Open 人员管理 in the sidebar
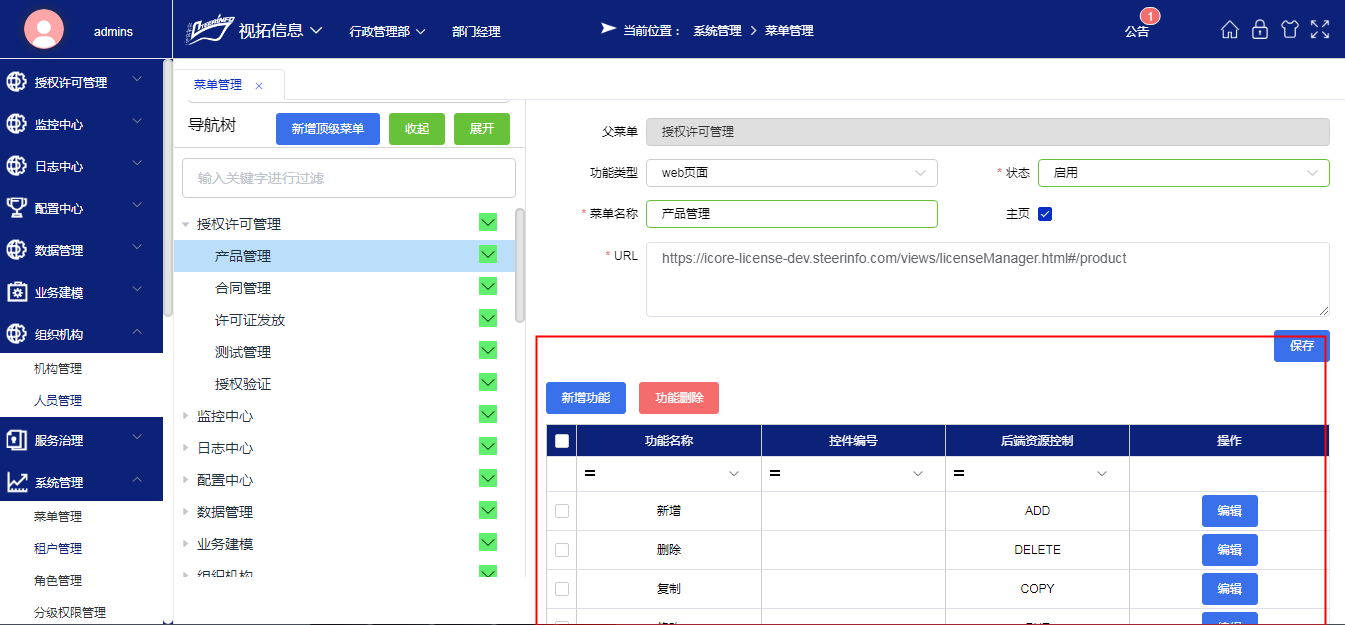Viewport: 1345px width, 625px height. (x=58, y=401)
